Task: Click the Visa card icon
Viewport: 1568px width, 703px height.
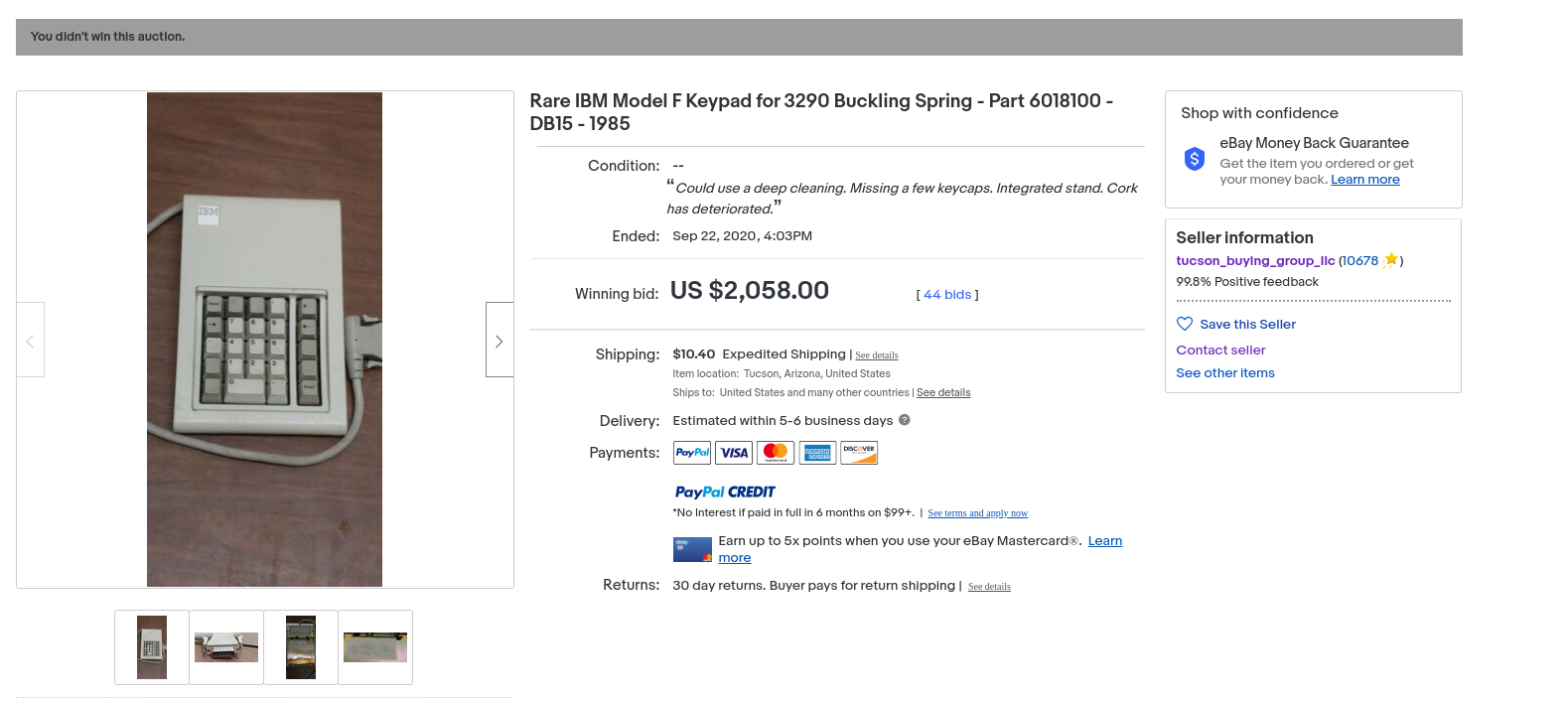Action: [734, 453]
